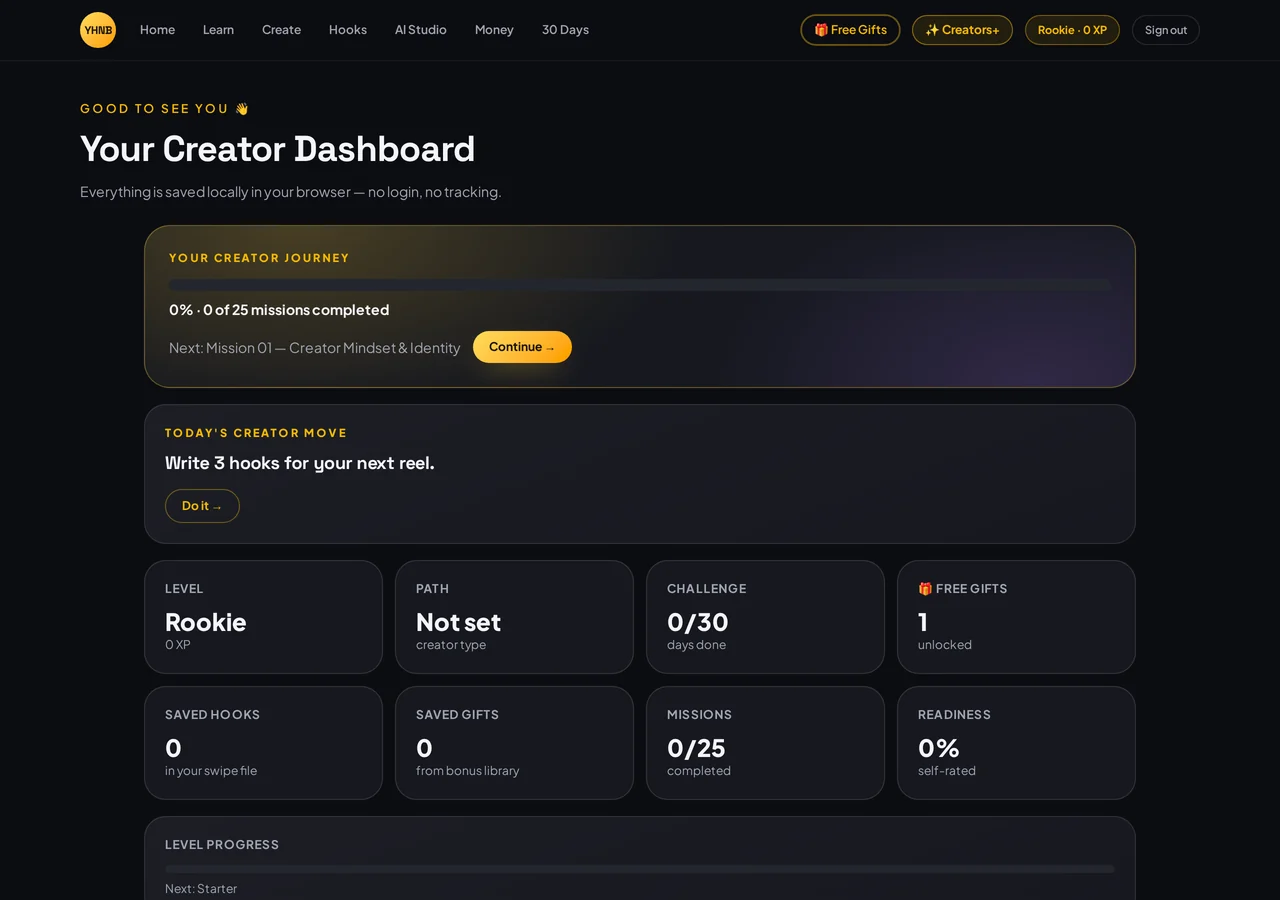Click '0% · 0 of 25 missions completed' text
The image size is (1280, 900).
279,310
